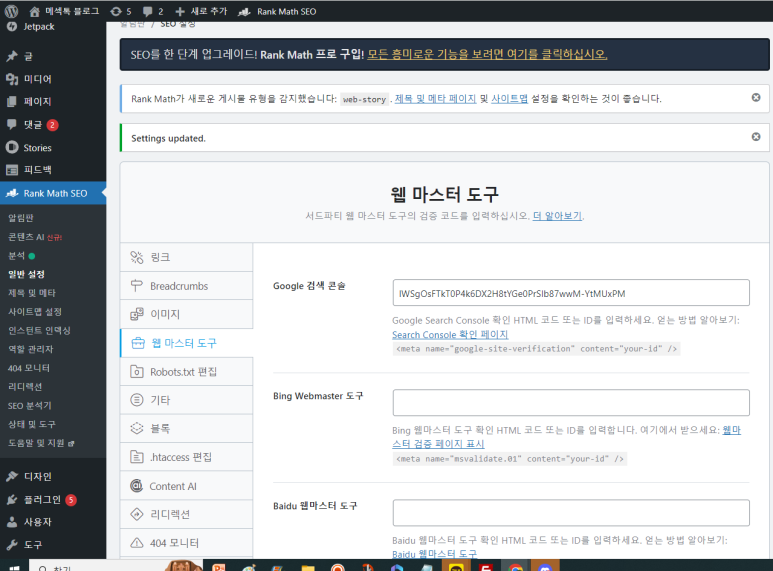773x571 pixels.
Task: Open 콘텐츠 AI submenu item
Action: coord(35,237)
